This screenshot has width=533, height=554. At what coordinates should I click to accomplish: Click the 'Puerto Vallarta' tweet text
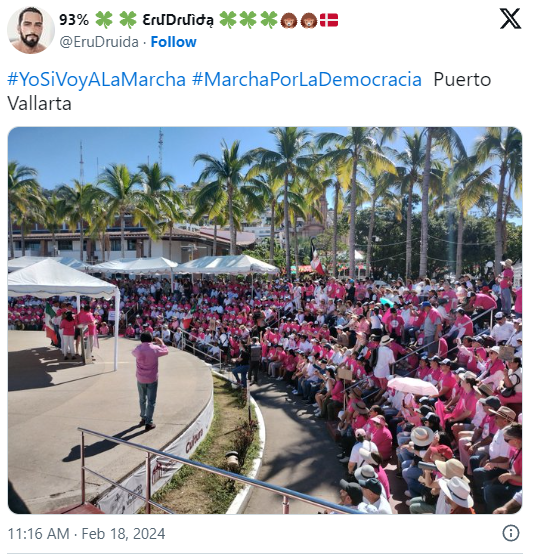pyautogui.click(x=249, y=91)
